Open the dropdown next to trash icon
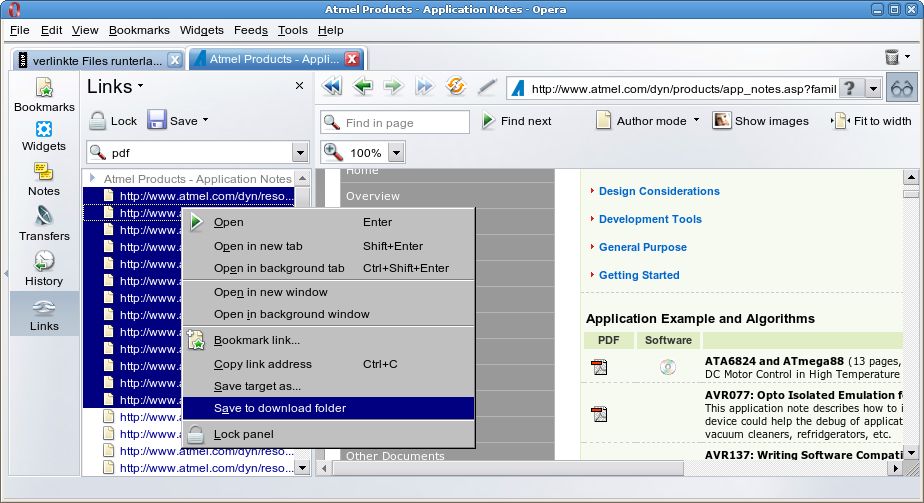The image size is (924, 503). (908, 57)
